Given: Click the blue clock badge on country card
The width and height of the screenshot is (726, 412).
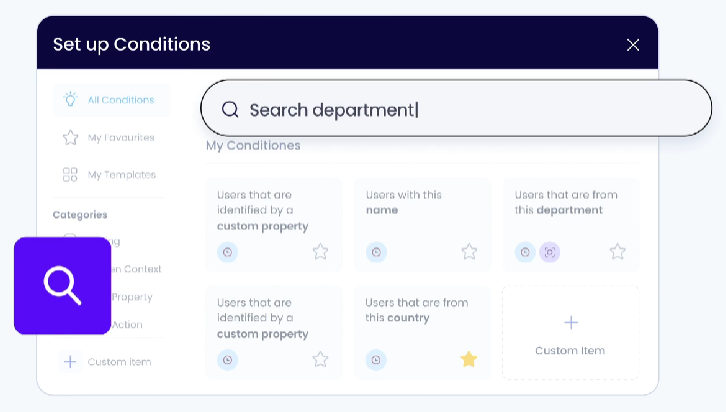Looking at the screenshot, I should coord(376,360).
